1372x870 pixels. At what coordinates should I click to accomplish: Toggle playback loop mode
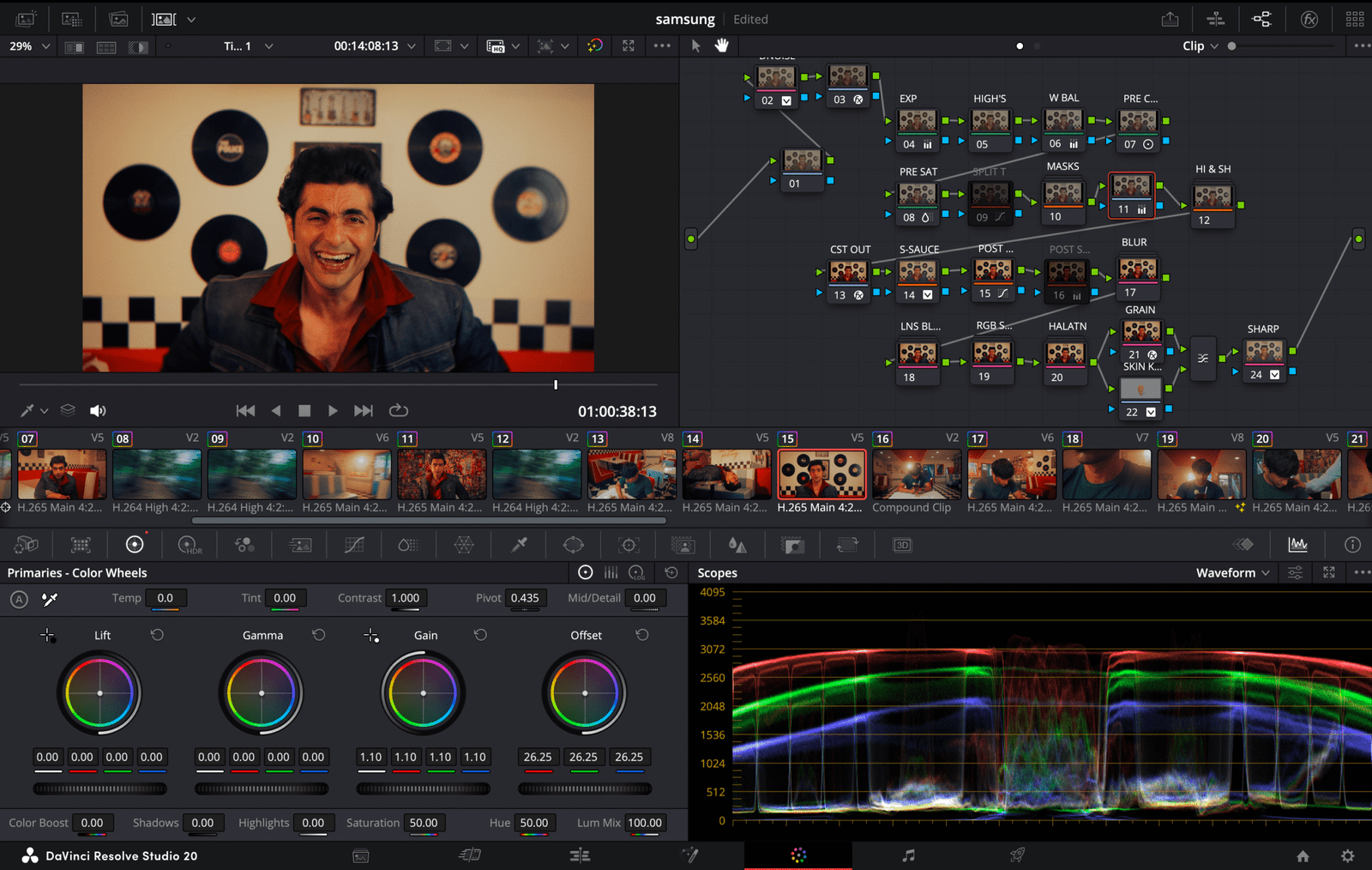[x=399, y=411]
